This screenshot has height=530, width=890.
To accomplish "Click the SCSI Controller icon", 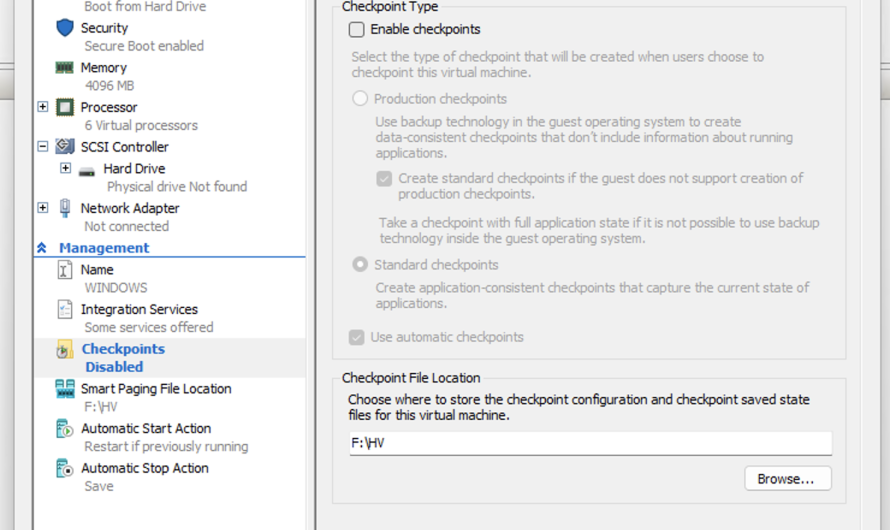I will click(65, 147).
